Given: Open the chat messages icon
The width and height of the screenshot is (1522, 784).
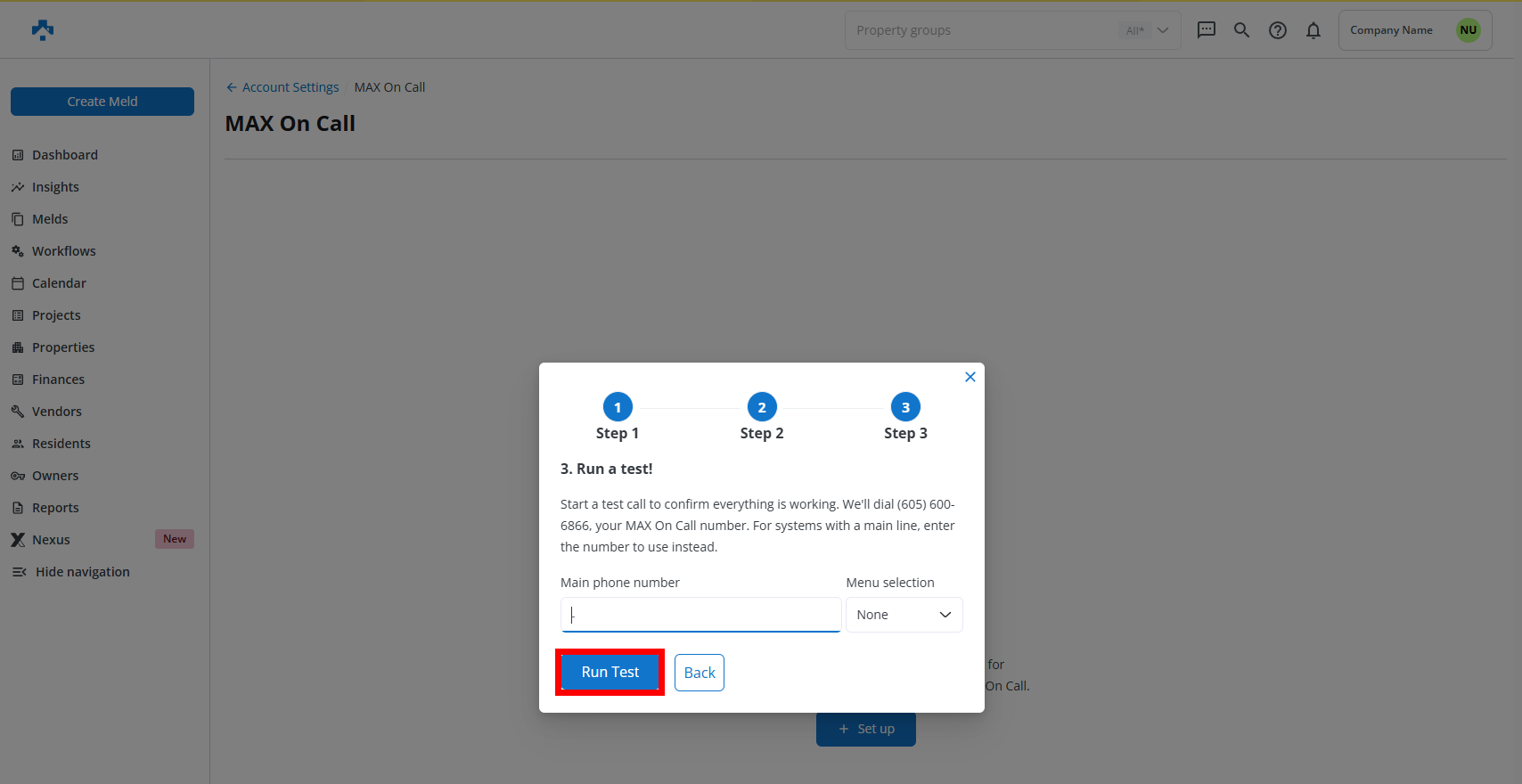Looking at the screenshot, I should point(1206,30).
